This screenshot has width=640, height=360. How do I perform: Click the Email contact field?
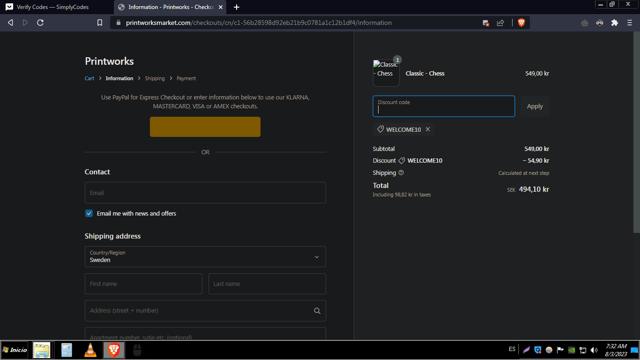click(205, 193)
